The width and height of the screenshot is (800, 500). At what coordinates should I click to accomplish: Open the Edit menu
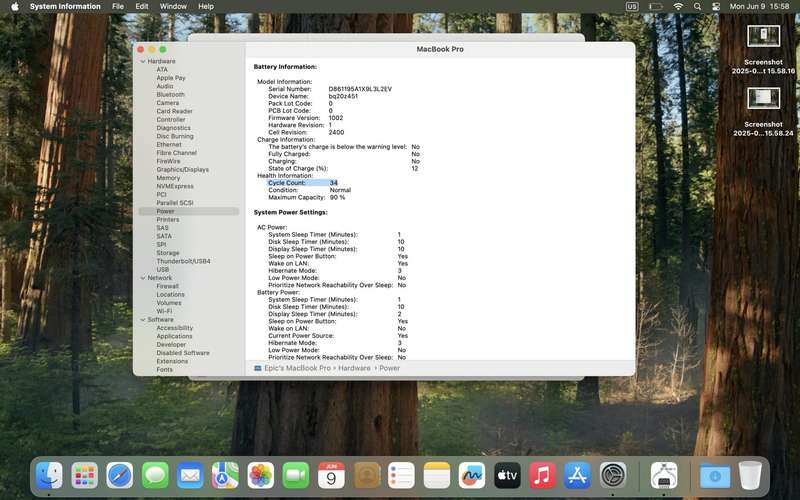click(x=142, y=7)
